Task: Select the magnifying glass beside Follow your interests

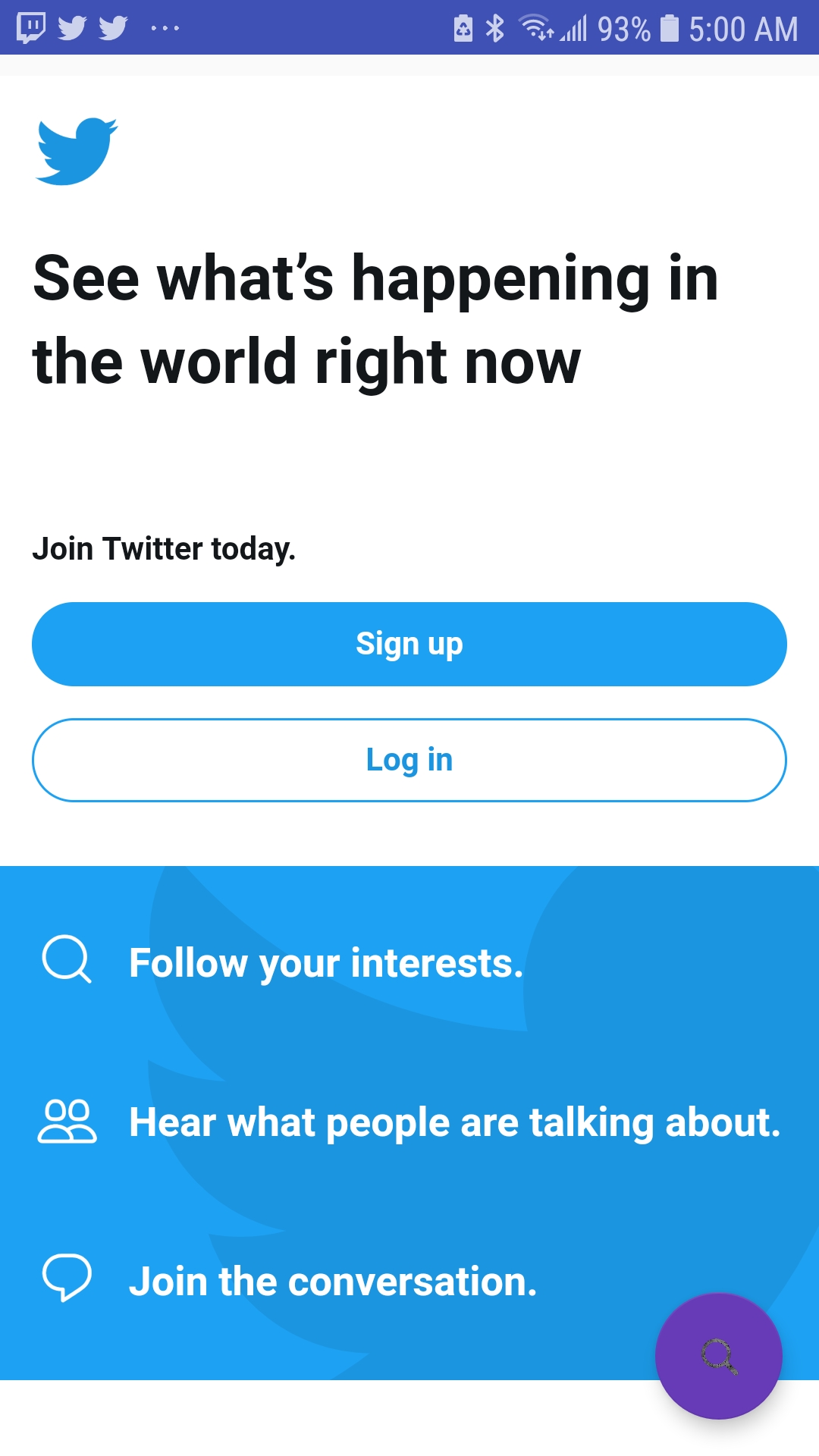Action: [67, 959]
